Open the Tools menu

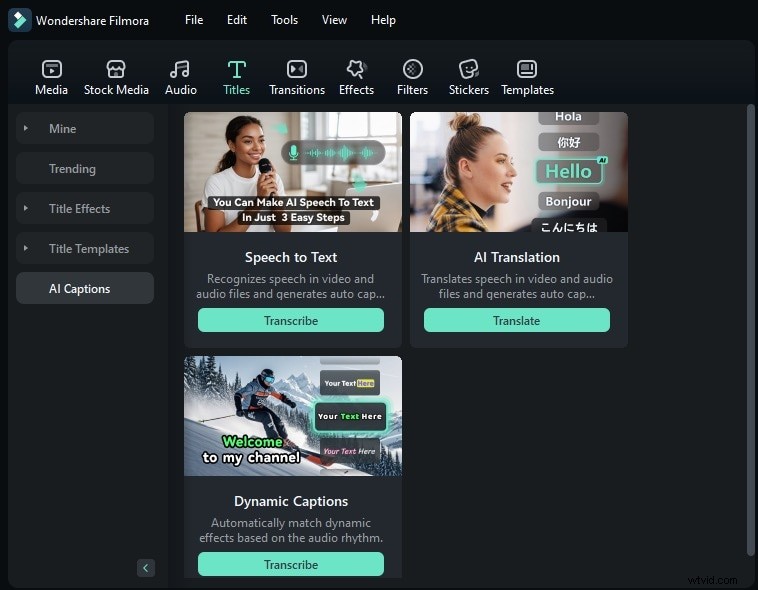pos(284,20)
